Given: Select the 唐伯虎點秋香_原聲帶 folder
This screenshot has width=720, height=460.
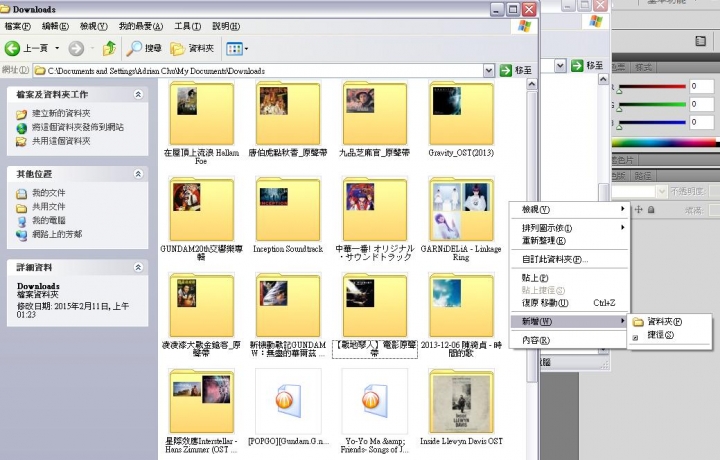Looking at the screenshot, I should tap(287, 114).
